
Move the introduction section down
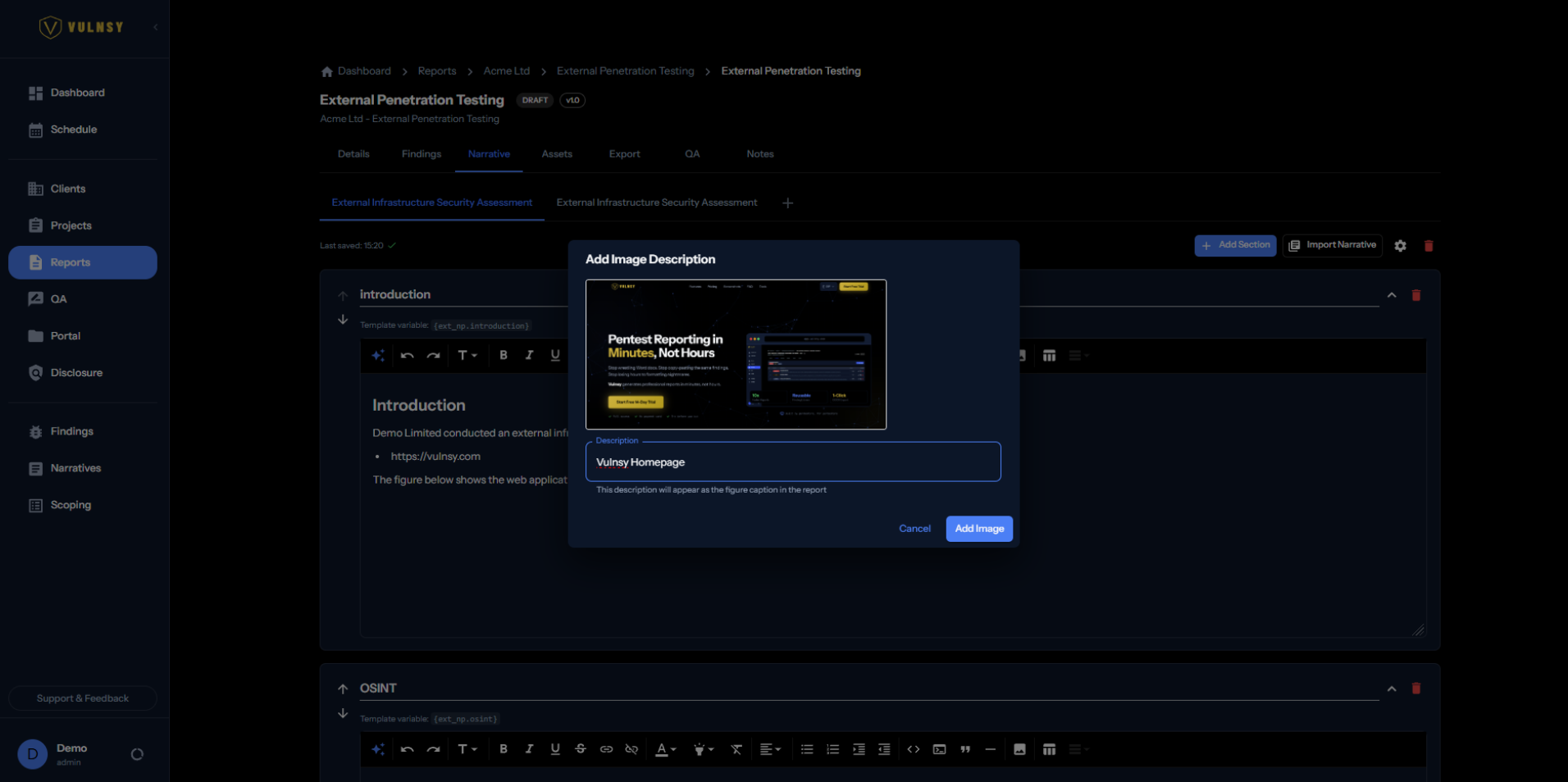343,320
